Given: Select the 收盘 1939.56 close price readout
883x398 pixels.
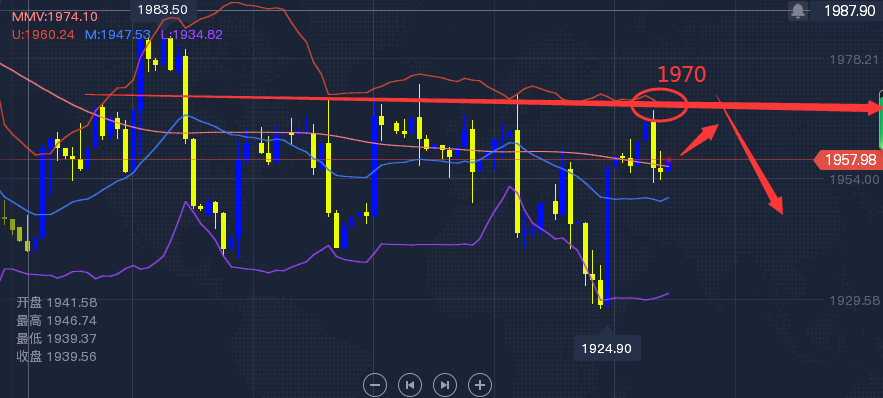Looking at the screenshot, I should [56, 357].
